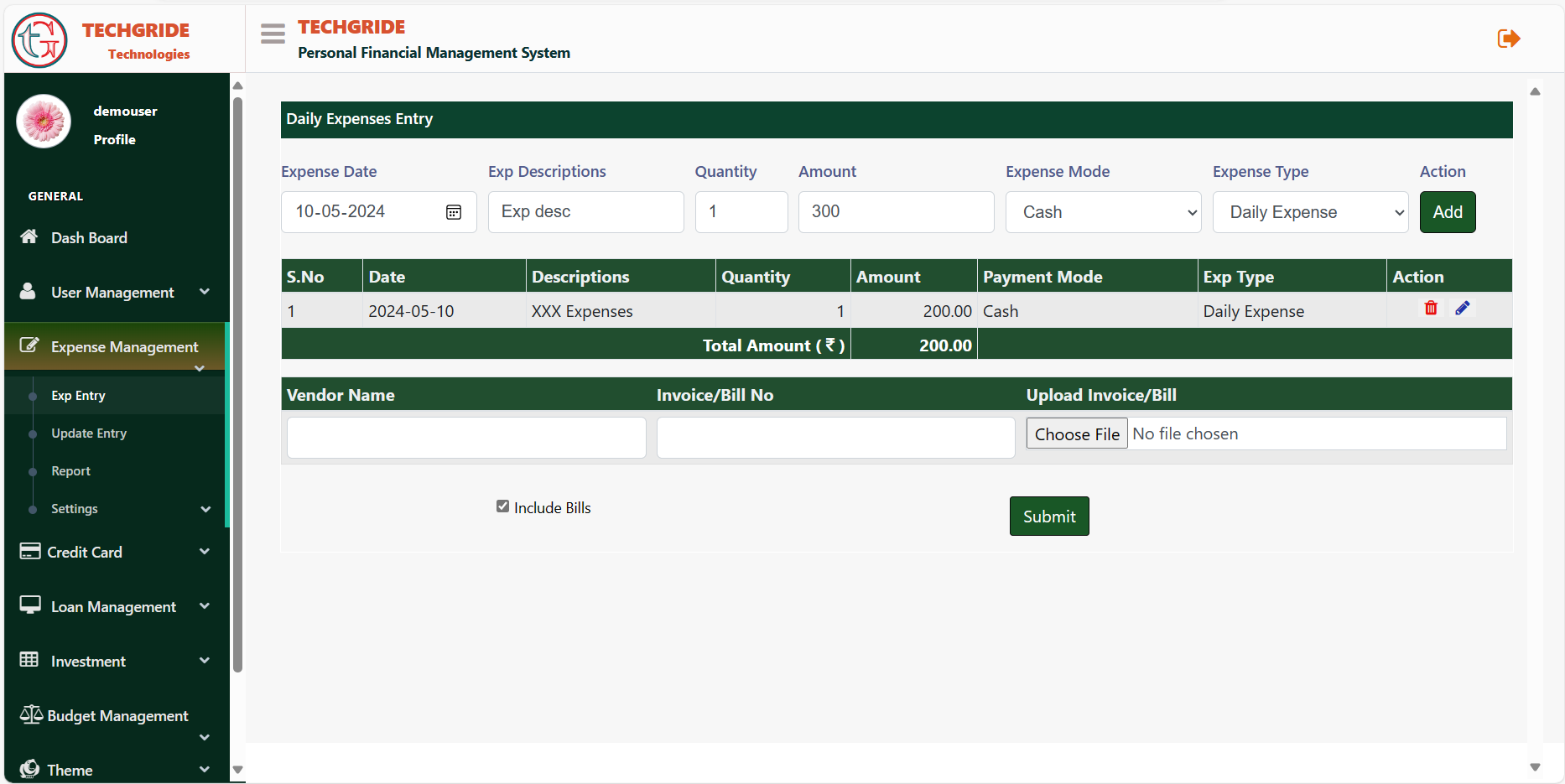The height and width of the screenshot is (784, 1565).
Task: Delete the XXX Expenses row with the trash icon
Action: pos(1431,309)
